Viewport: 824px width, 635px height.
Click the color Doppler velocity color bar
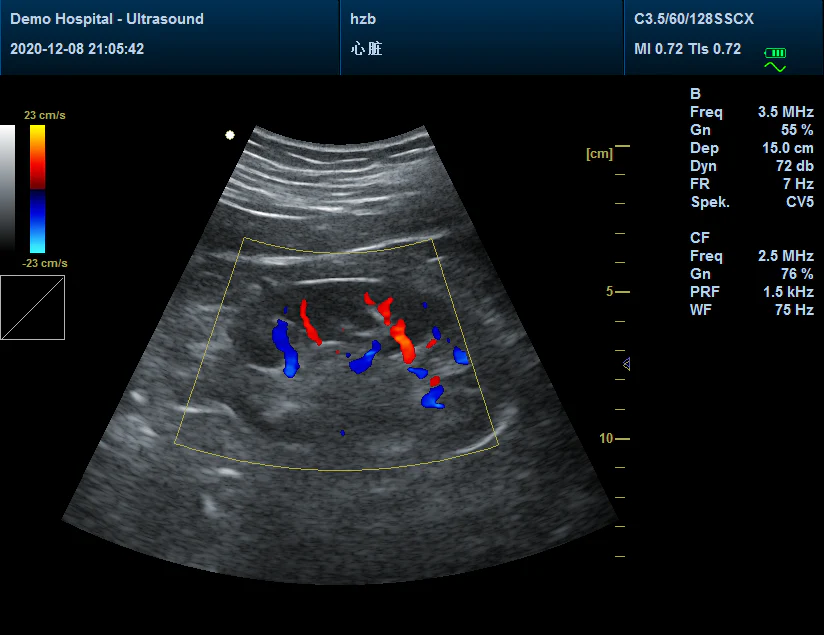pyautogui.click(x=37, y=189)
